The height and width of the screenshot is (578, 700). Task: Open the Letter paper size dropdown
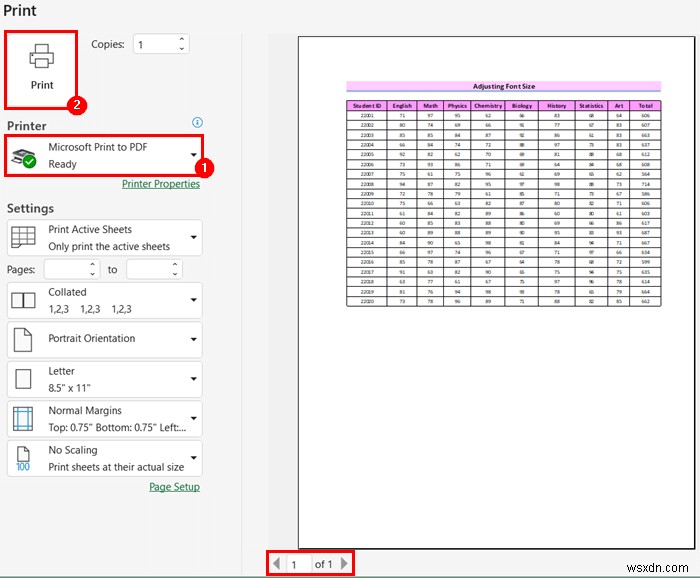pos(104,379)
